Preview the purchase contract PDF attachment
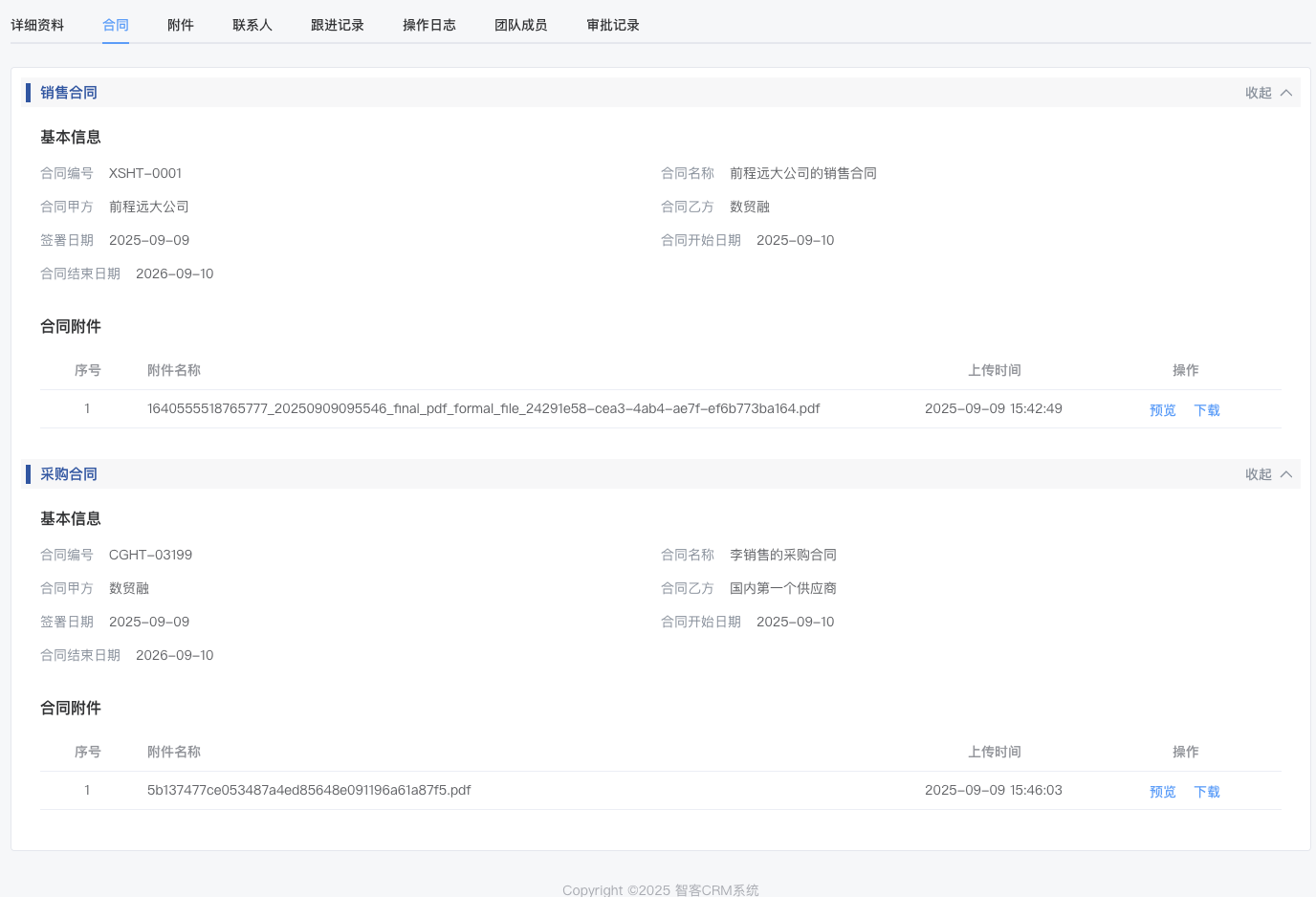The height and width of the screenshot is (897, 1316). pos(1163,792)
